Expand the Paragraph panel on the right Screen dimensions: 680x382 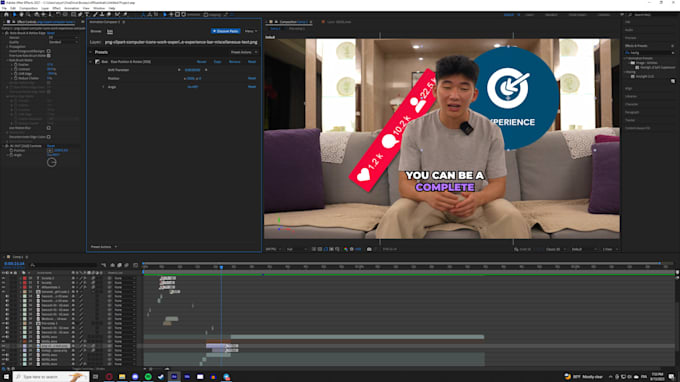click(x=632, y=112)
